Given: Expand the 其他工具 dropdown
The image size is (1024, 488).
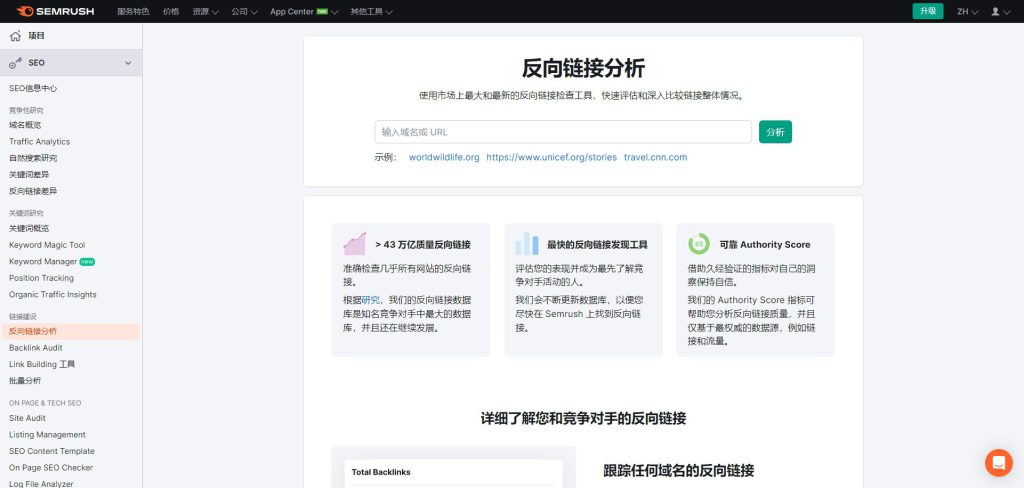Looking at the screenshot, I should [371, 11].
